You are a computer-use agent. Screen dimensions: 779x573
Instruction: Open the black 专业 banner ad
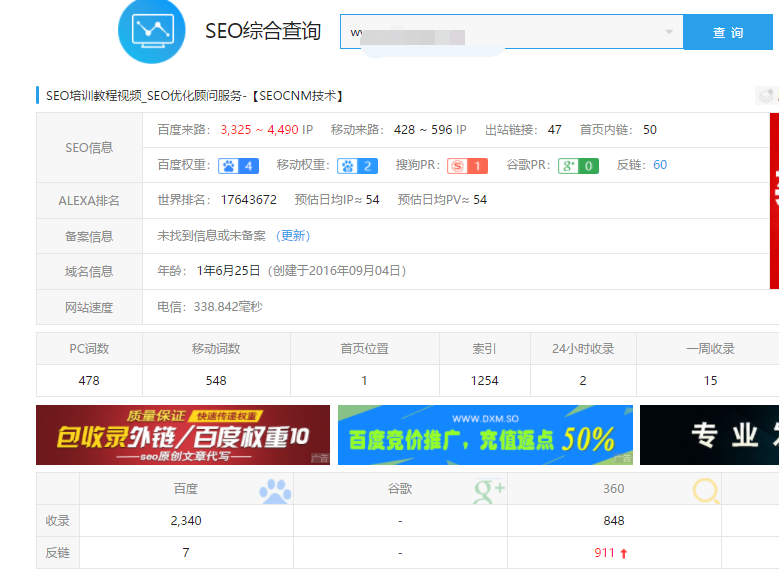point(709,435)
